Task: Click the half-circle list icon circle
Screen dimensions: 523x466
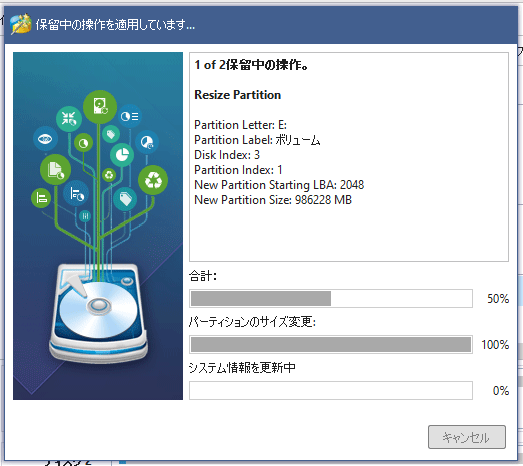Action: click(130, 116)
